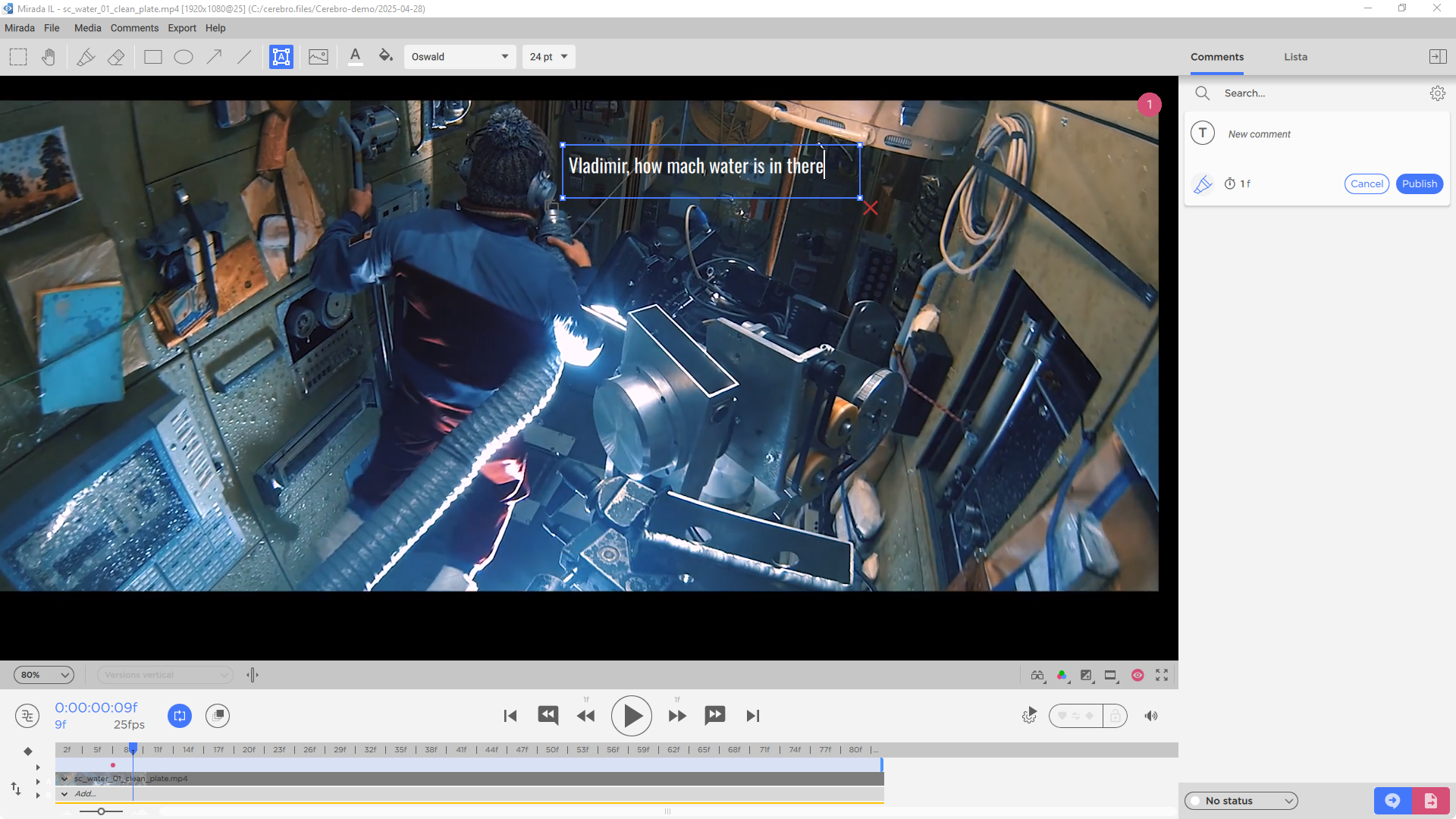Open the Media menu

[x=87, y=28]
